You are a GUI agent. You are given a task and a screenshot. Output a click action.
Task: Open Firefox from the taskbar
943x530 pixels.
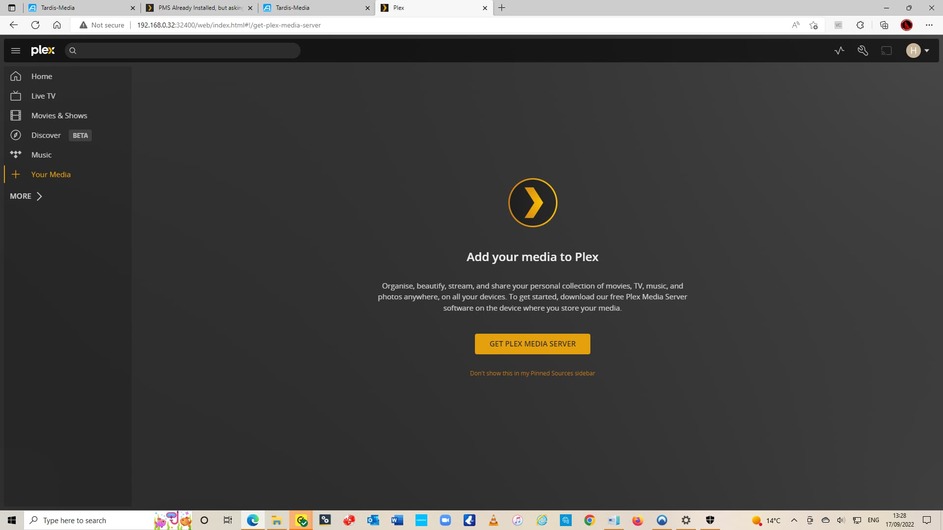637,520
